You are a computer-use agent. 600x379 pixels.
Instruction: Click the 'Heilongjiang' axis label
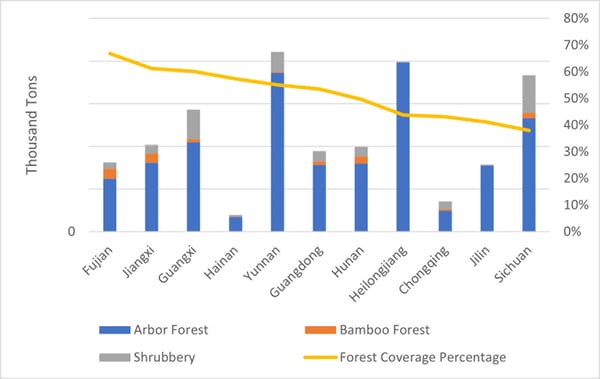click(x=379, y=274)
